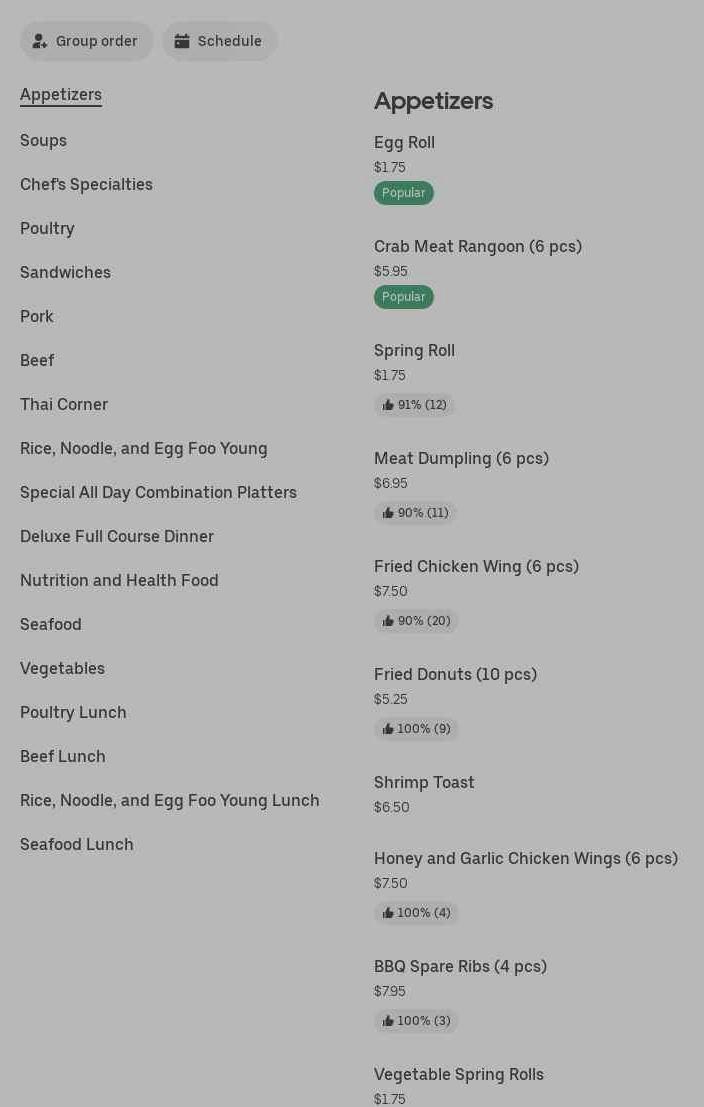Select Crab Meat Rangoon (6 pcs)
The width and height of the screenshot is (704, 1107).
pos(477,247)
